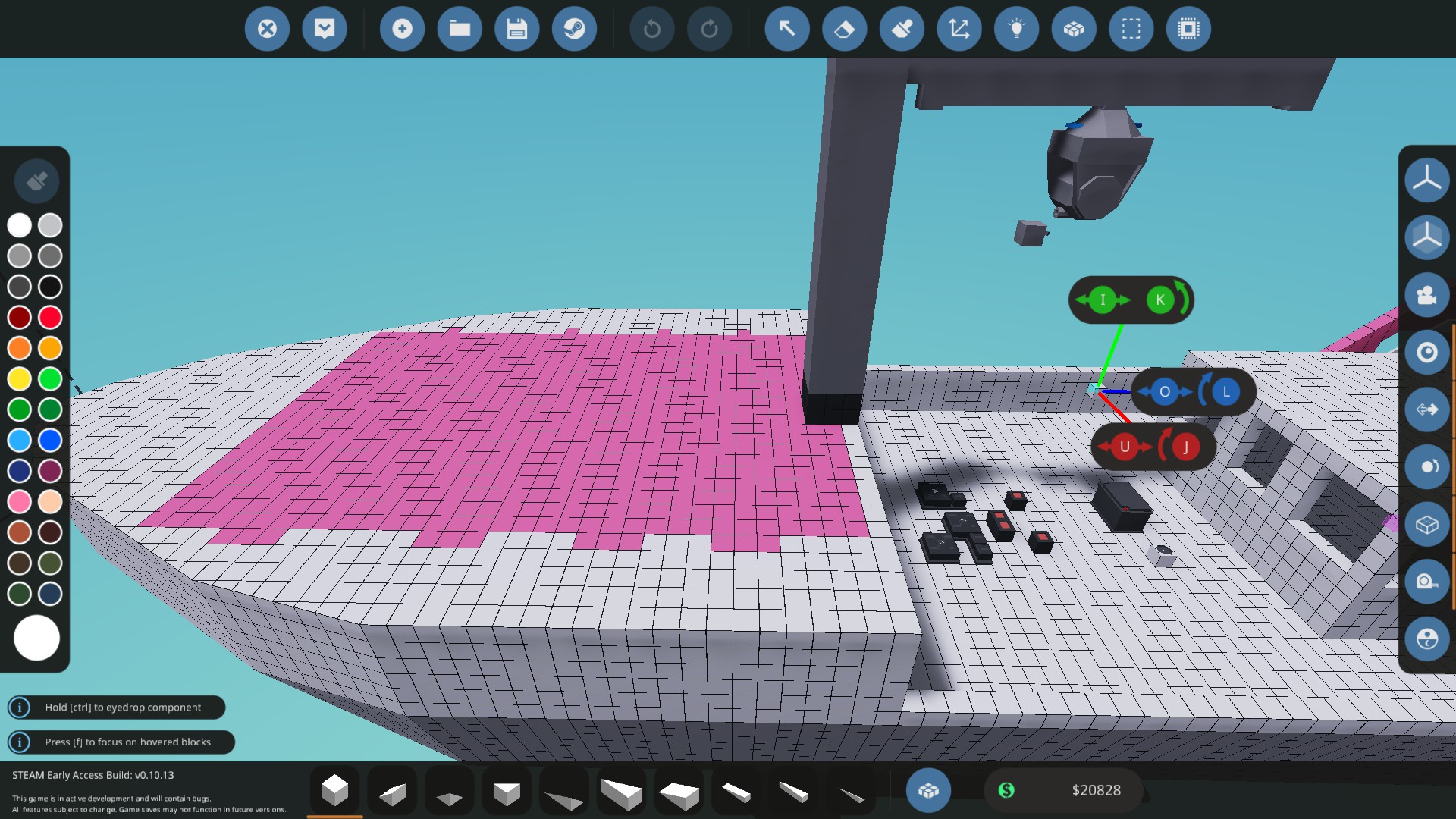Viewport: 1456px width, 819px height.
Task: Open the Steam Workshop icon in toolbar
Action: click(575, 29)
